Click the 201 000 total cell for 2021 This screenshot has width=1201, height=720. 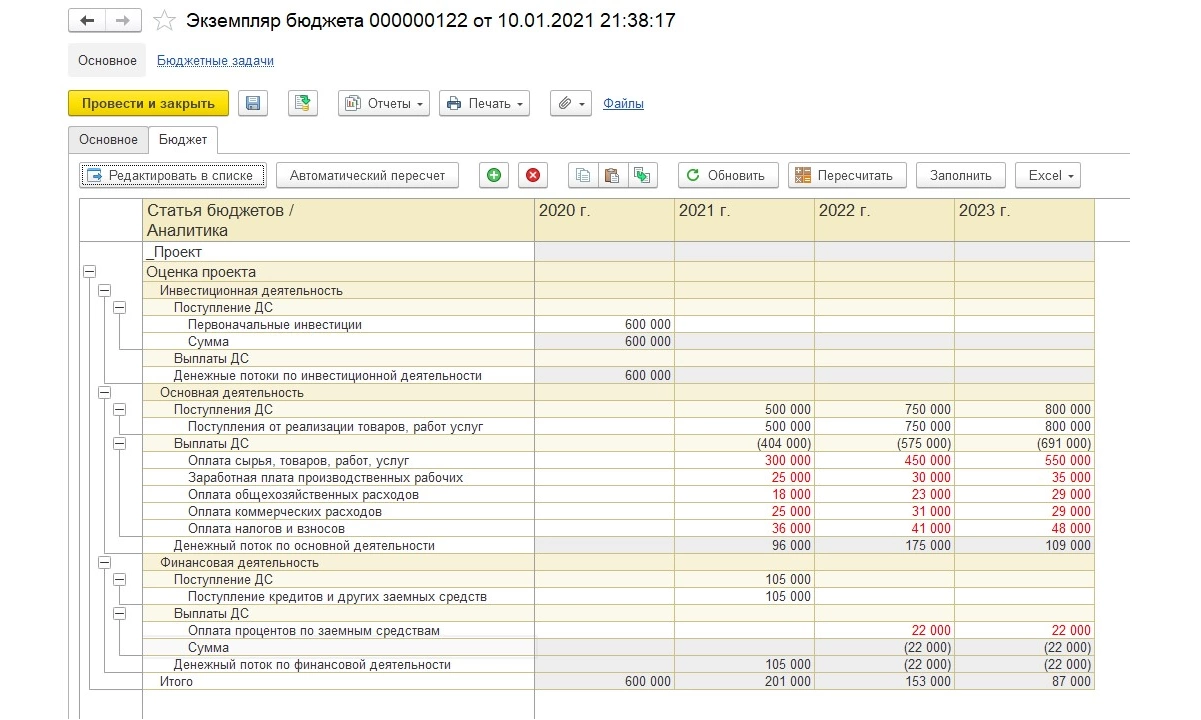point(745,681)
